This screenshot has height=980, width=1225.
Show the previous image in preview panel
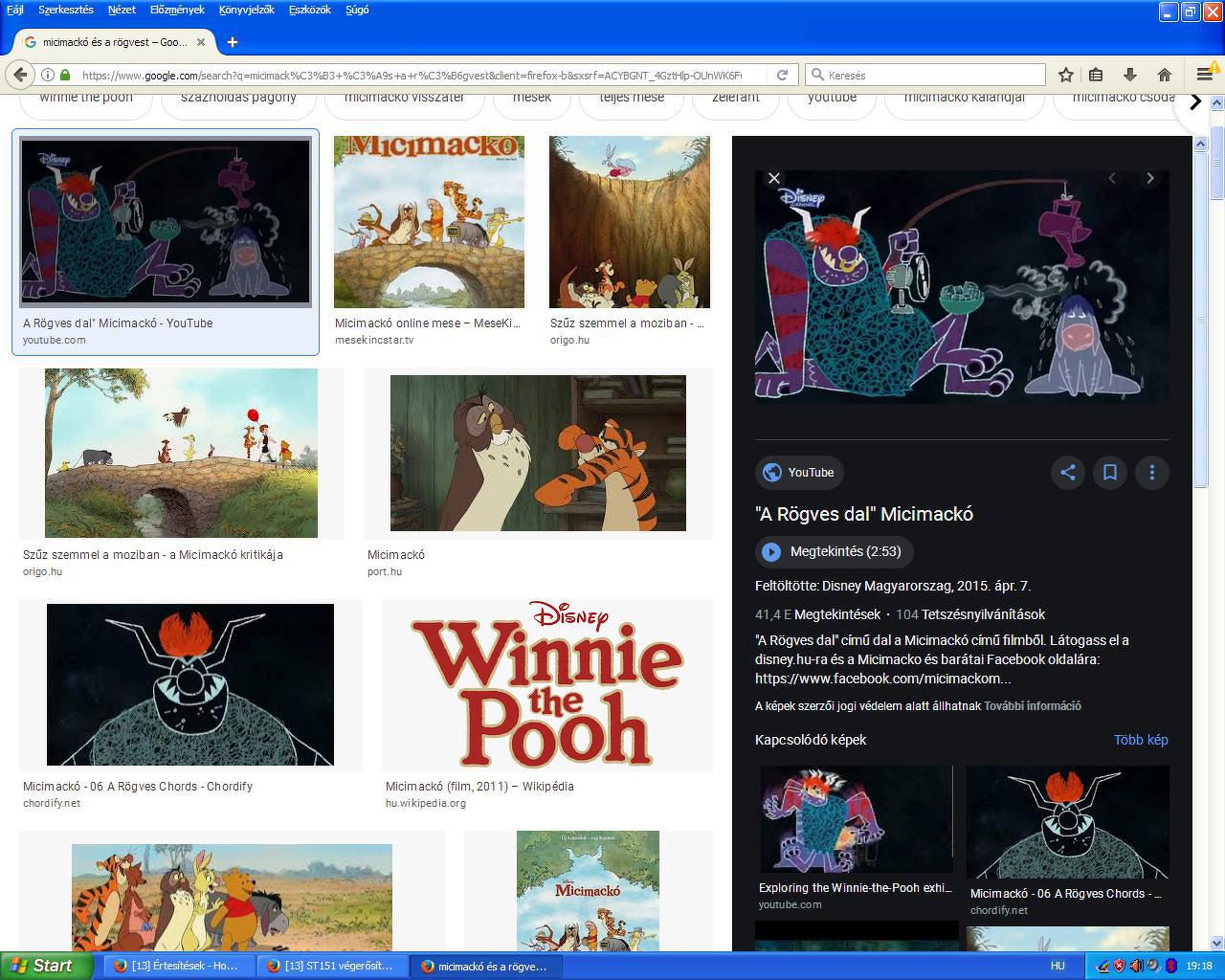click(1112, 178)
